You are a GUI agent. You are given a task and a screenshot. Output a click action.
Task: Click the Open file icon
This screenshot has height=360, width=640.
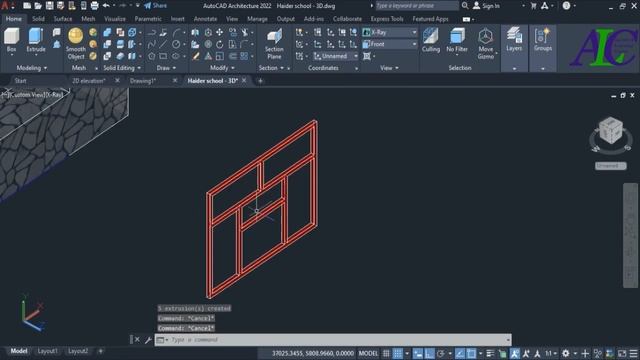coord(38,6)
